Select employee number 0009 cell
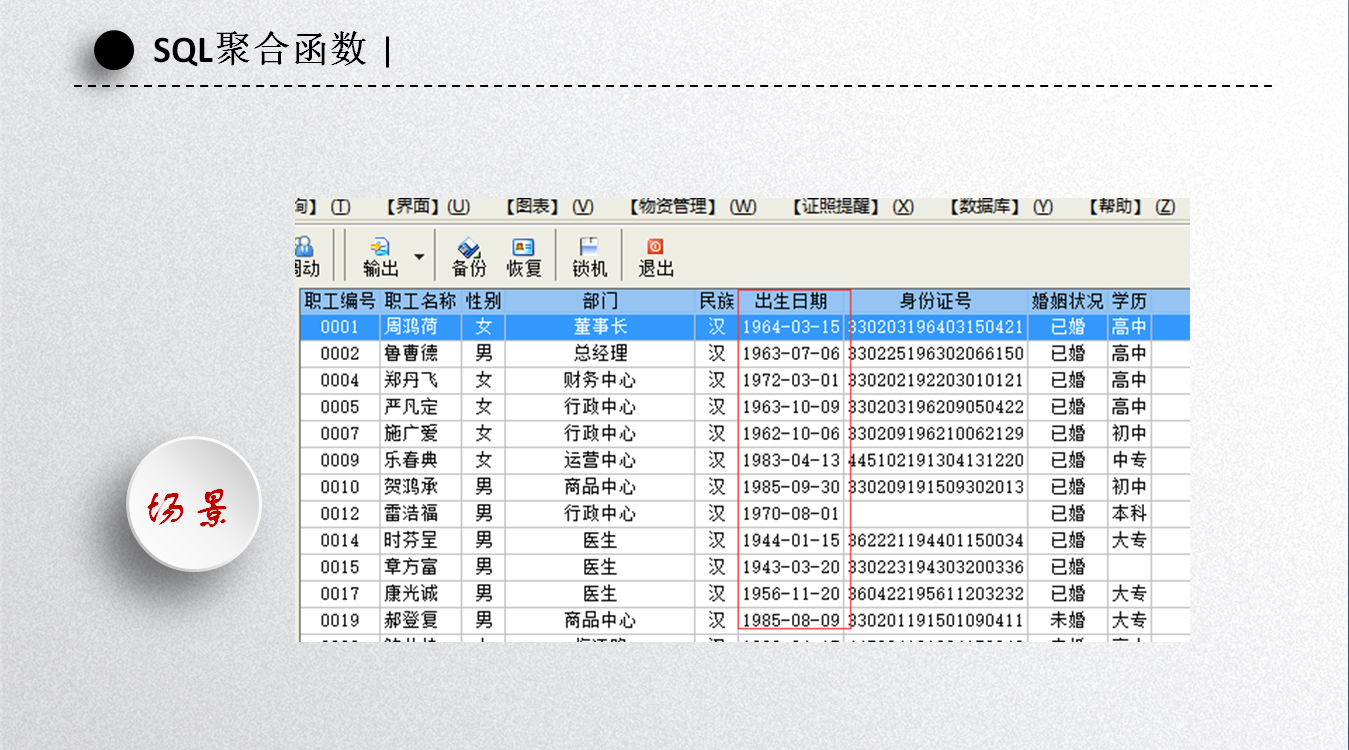The image size is (1349, 750). pos(339,461)
